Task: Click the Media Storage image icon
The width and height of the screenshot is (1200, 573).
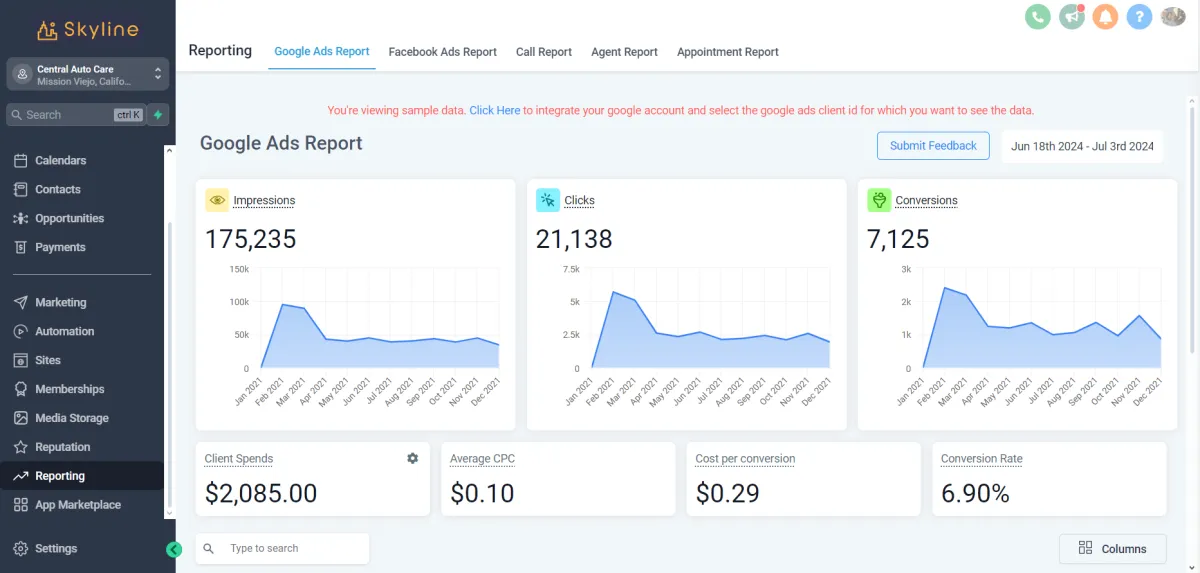Action: (x=20, y=418)
